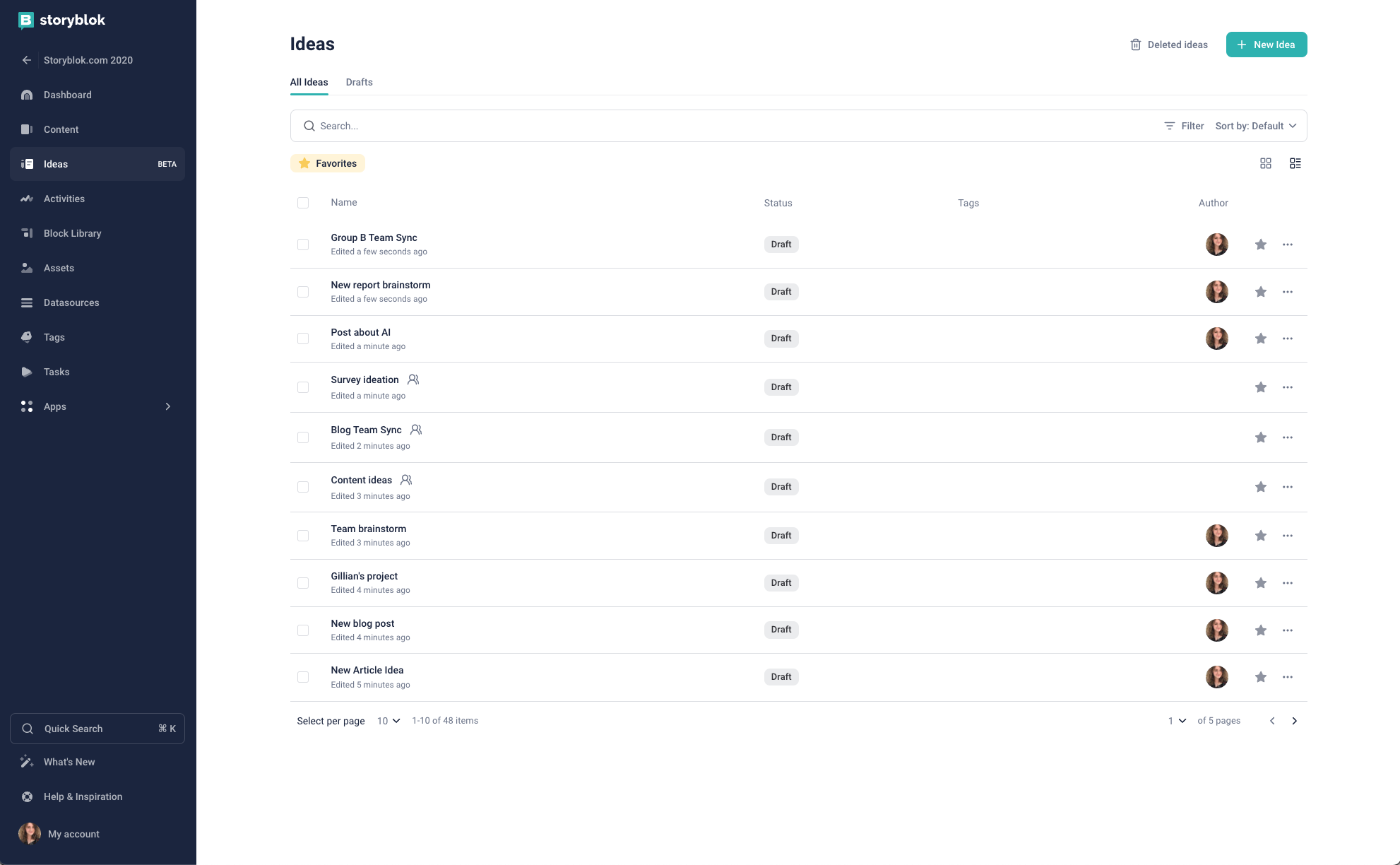
Task: Check the Gillian's project row
Action: coord(303,583)
